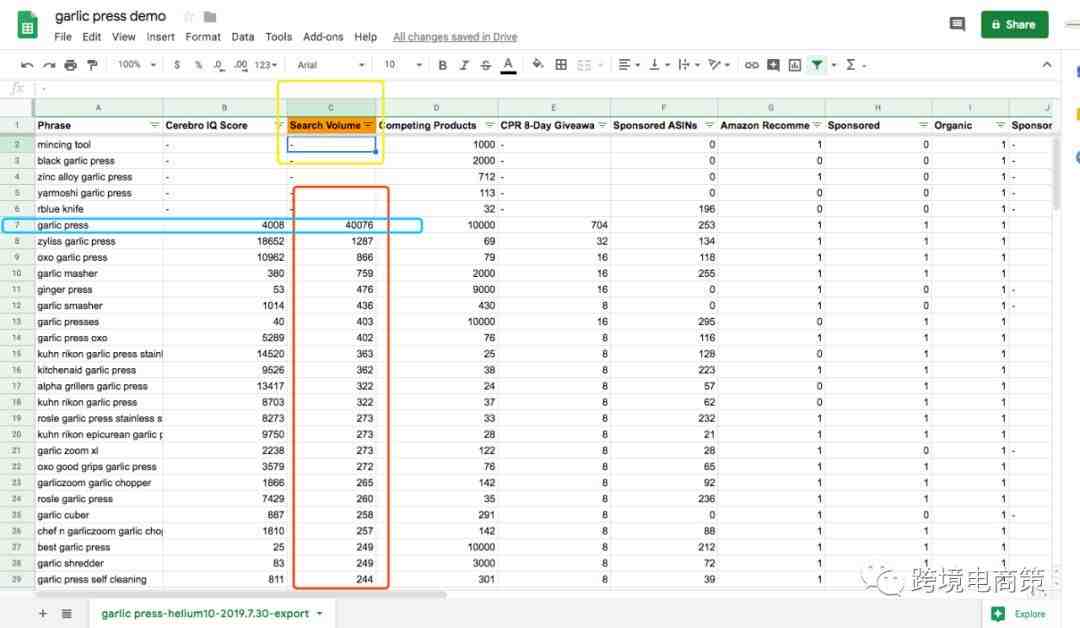The height and width of the screenshot is (628, 1080).
Task: Click the print icon
Action: (x=70, y=65)
